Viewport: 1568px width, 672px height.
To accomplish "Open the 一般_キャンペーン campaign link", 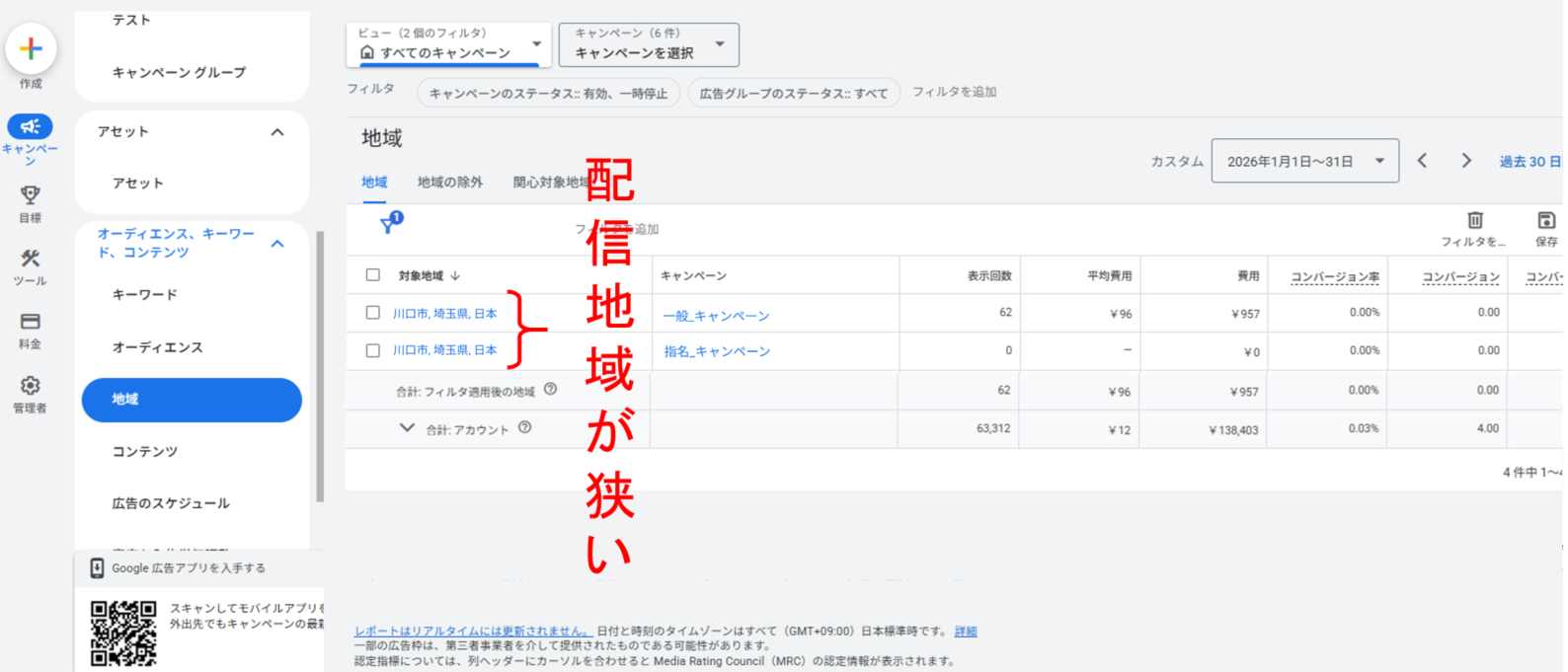I will (x=716, y=316).
